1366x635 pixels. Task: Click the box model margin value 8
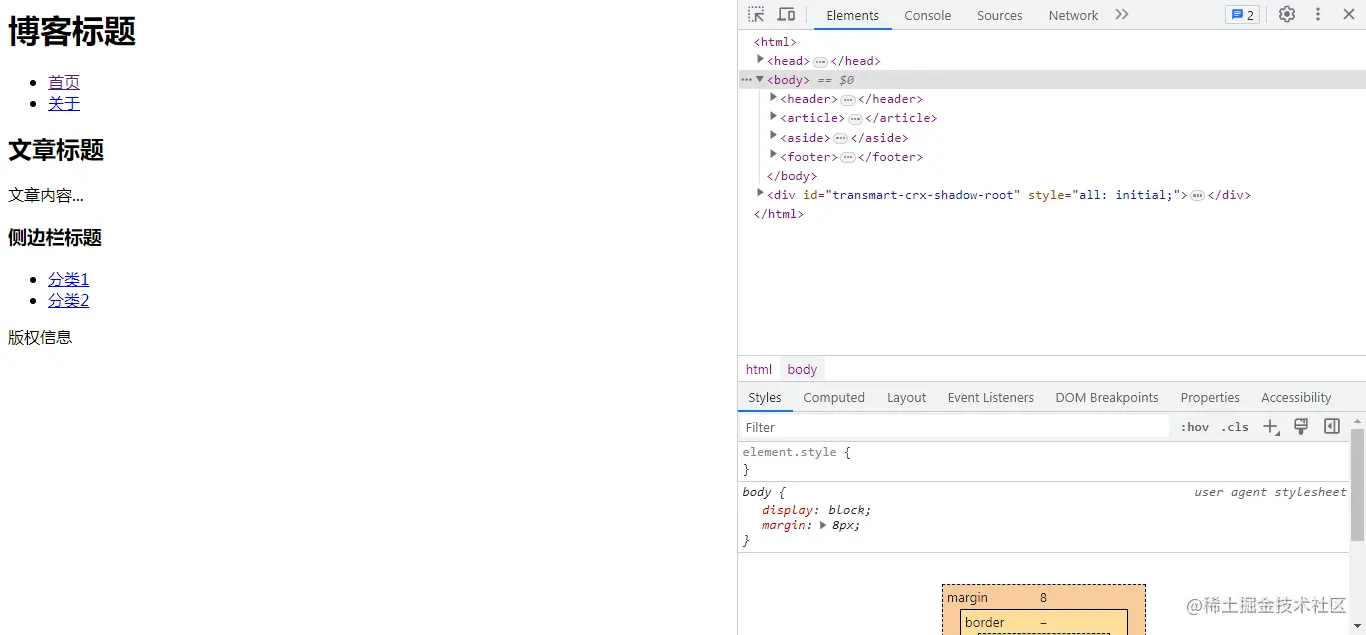1043,598
